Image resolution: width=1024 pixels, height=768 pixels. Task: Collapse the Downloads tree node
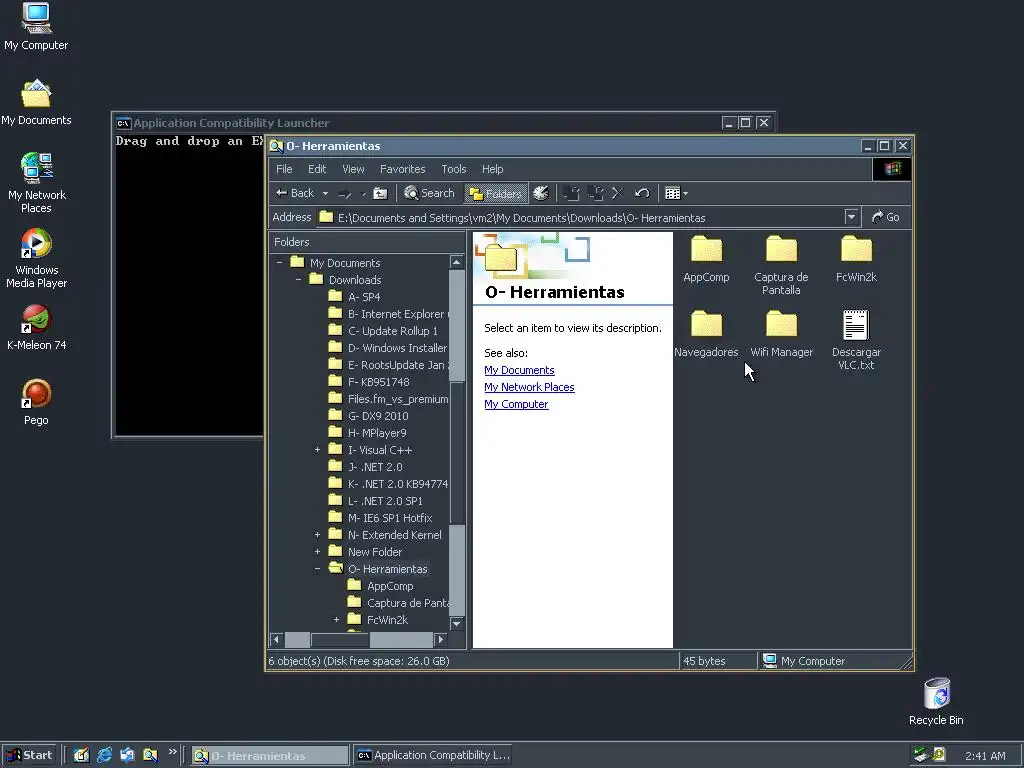pyautogui.click(x=298, y=280)
